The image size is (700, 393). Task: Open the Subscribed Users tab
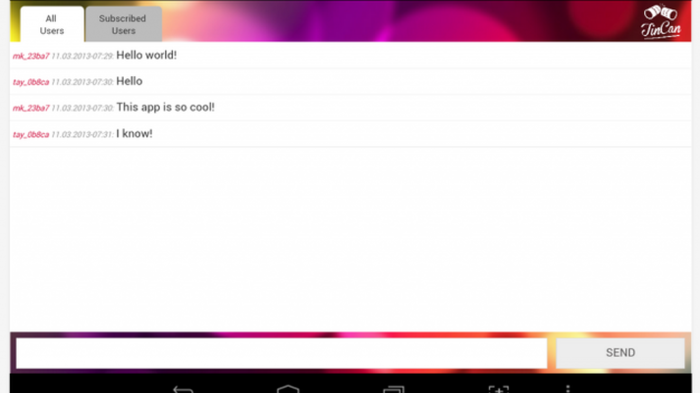pos(123,25)
